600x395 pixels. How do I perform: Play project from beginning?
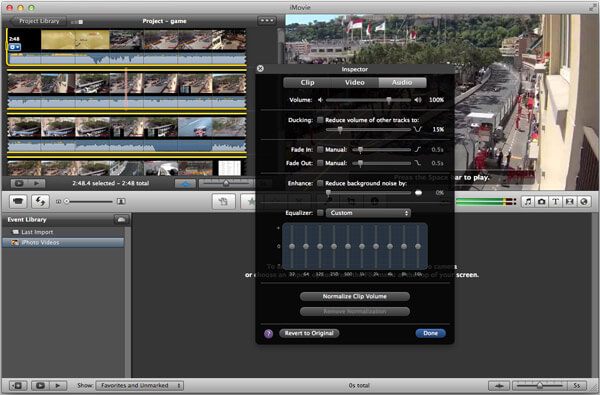[36, 183]
